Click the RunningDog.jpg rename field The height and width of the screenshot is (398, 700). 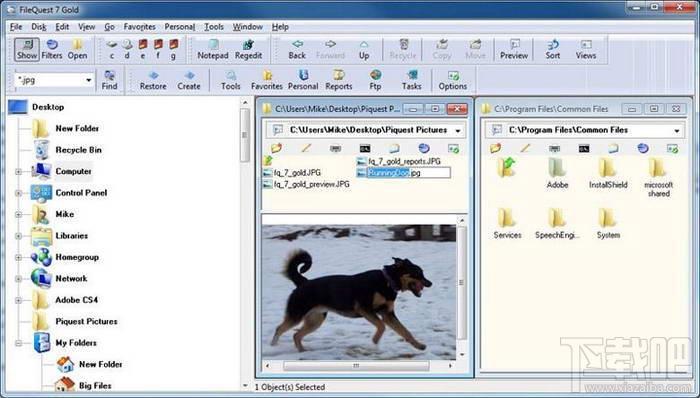click(x=408, y=173)
